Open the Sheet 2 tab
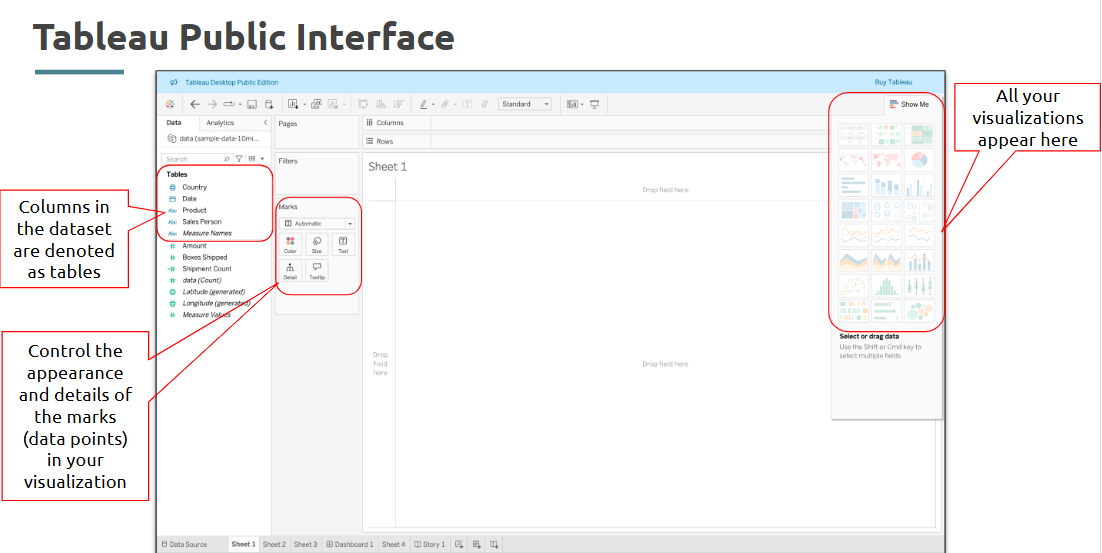The image size is (1102, 553). point(274,545)
